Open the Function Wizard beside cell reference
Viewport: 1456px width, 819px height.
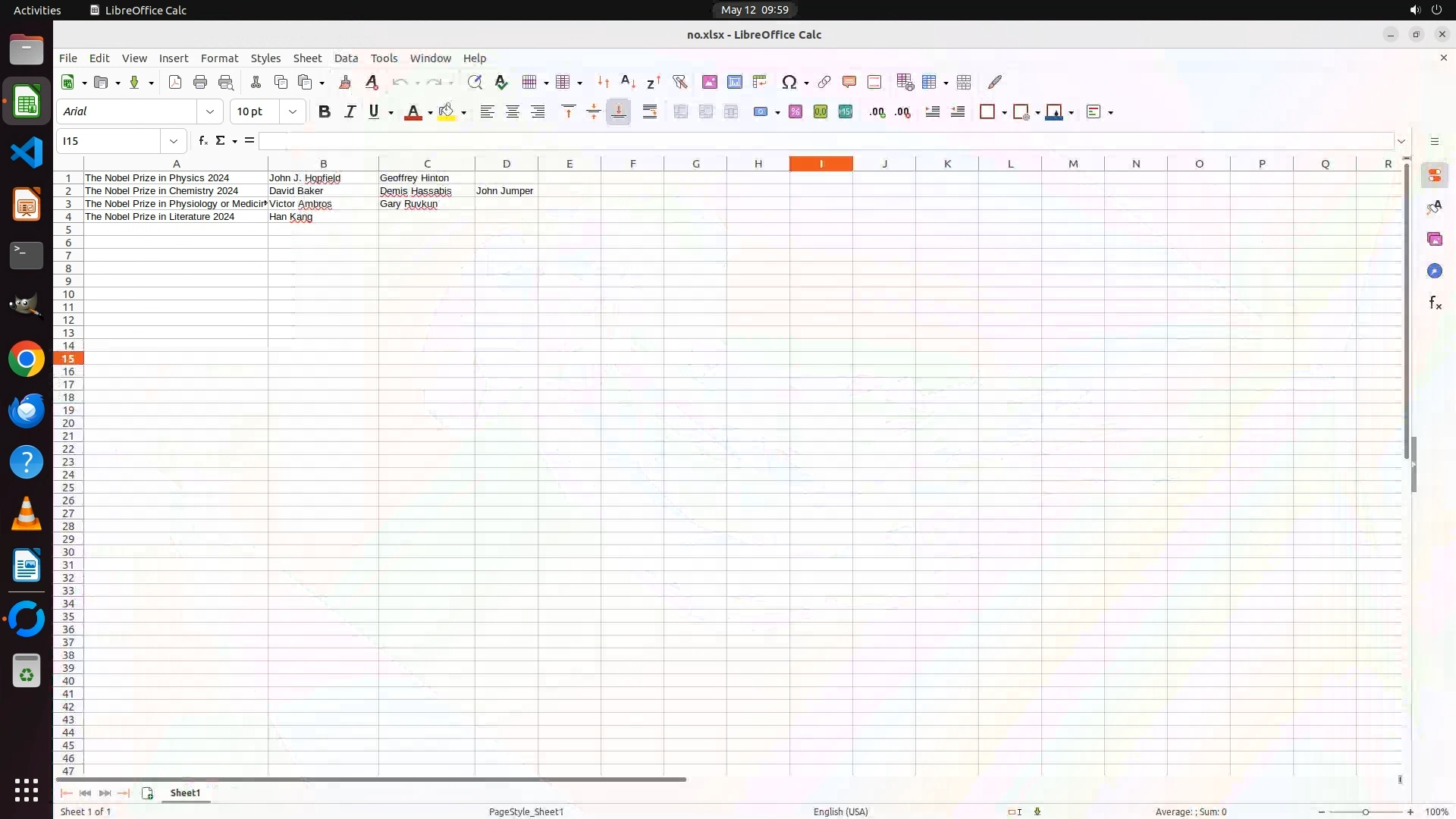202,141
